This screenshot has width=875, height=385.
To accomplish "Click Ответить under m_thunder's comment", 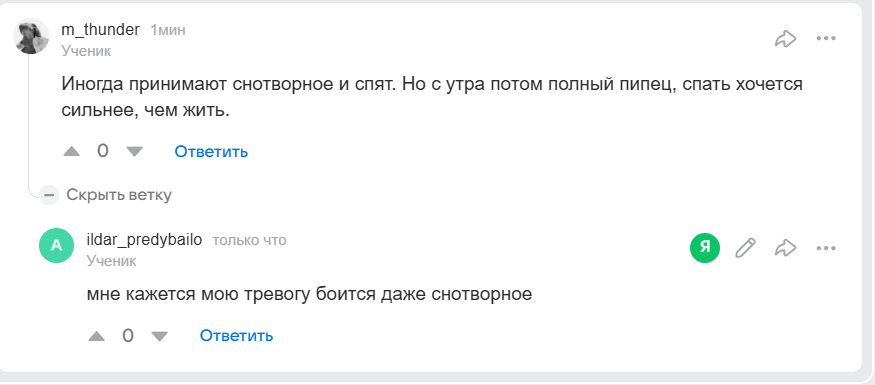I will [211, 151].
